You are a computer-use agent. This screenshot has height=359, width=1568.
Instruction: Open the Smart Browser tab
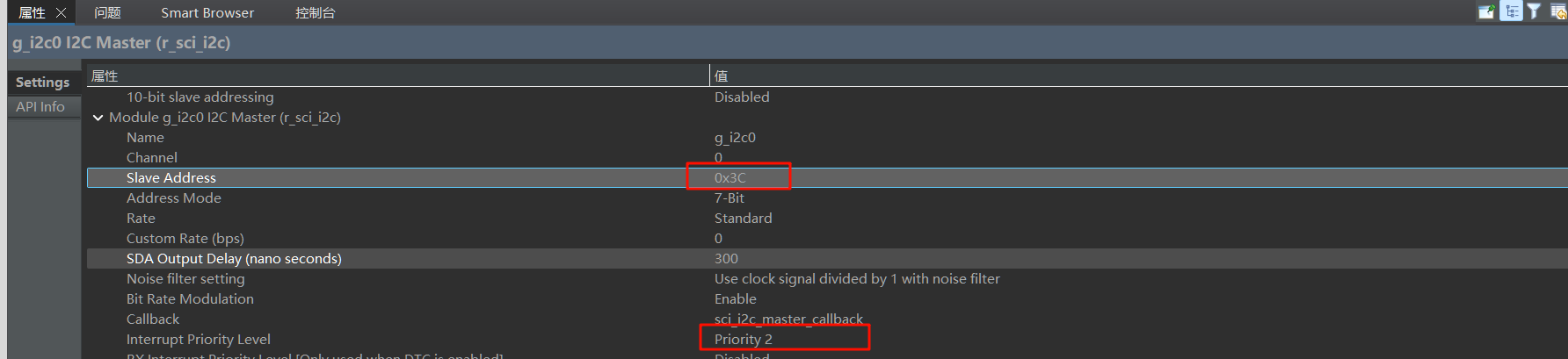pyautogui.click(x=207, y=12)
